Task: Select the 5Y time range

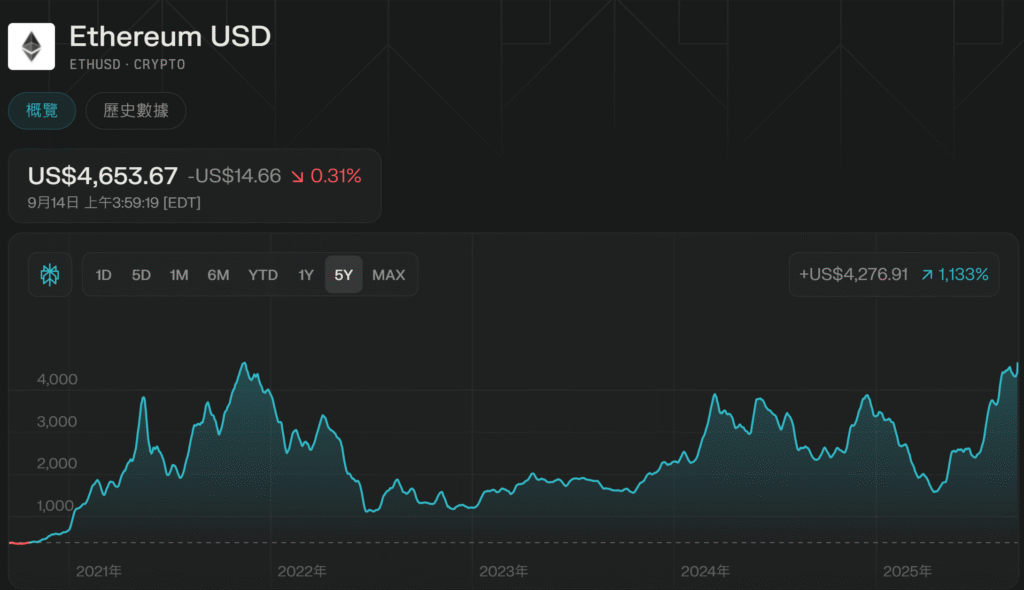Action: click(x=344, y=275)
